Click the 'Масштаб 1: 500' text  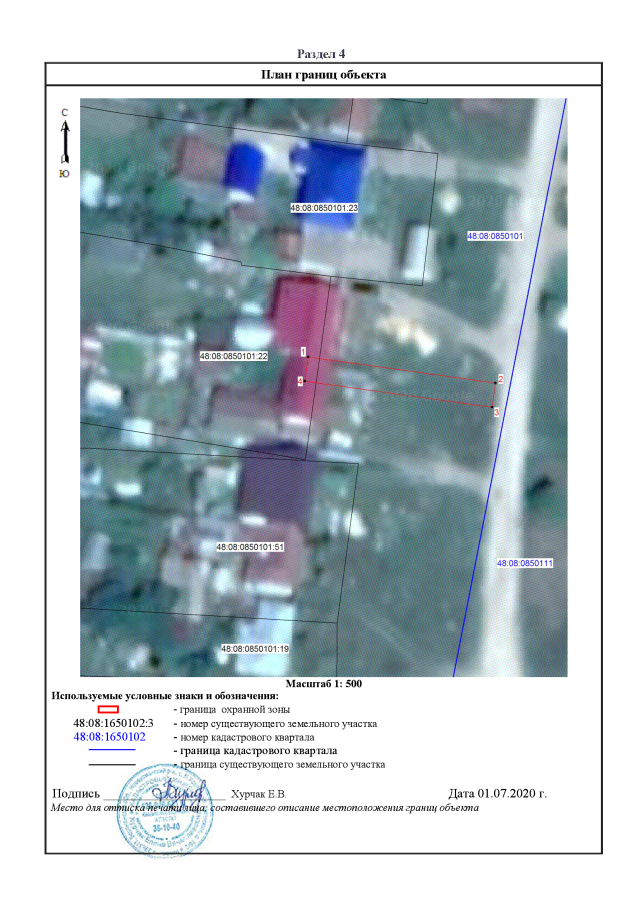pyautogui.click(x=324, y=683)
